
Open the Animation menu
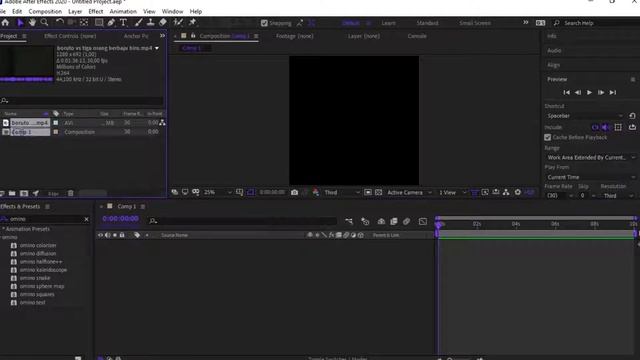coord(123,11)
